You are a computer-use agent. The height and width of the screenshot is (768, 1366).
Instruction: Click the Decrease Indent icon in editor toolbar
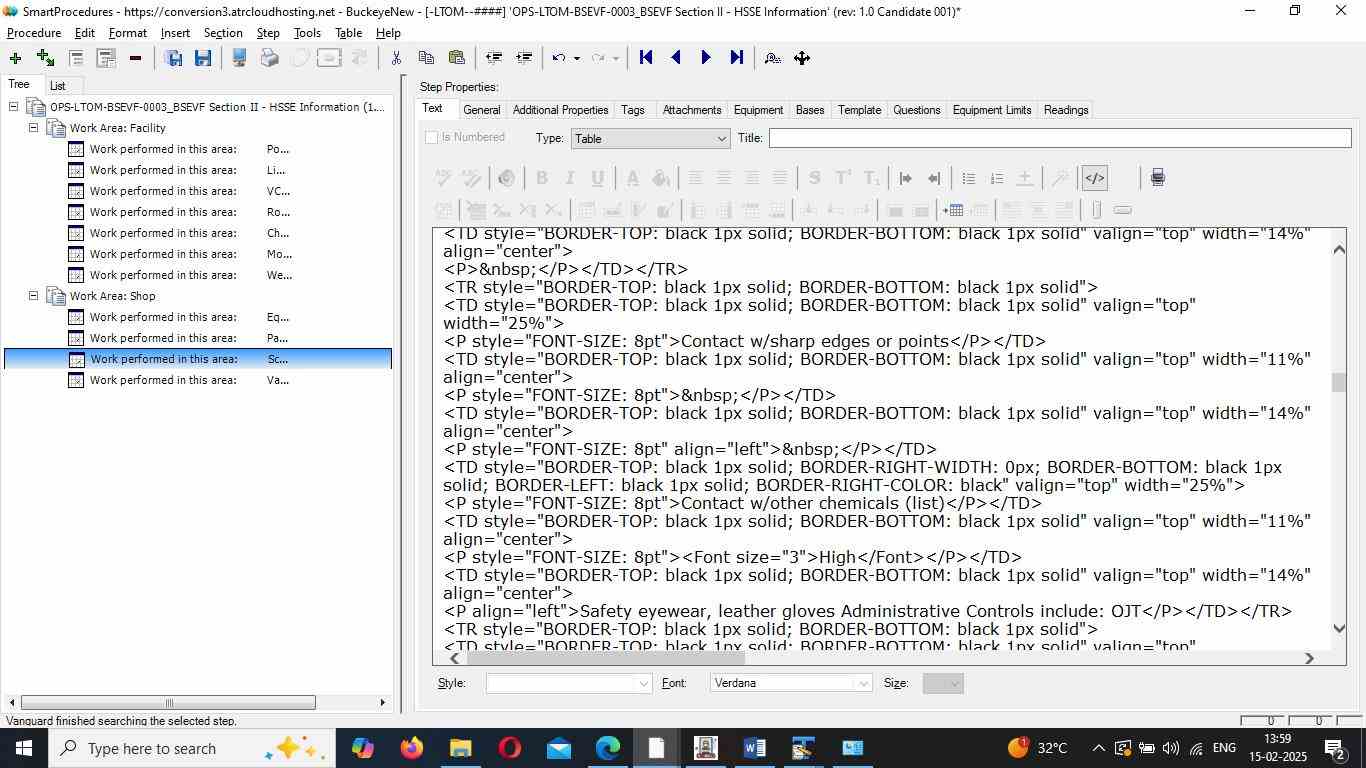coord(934,178)
